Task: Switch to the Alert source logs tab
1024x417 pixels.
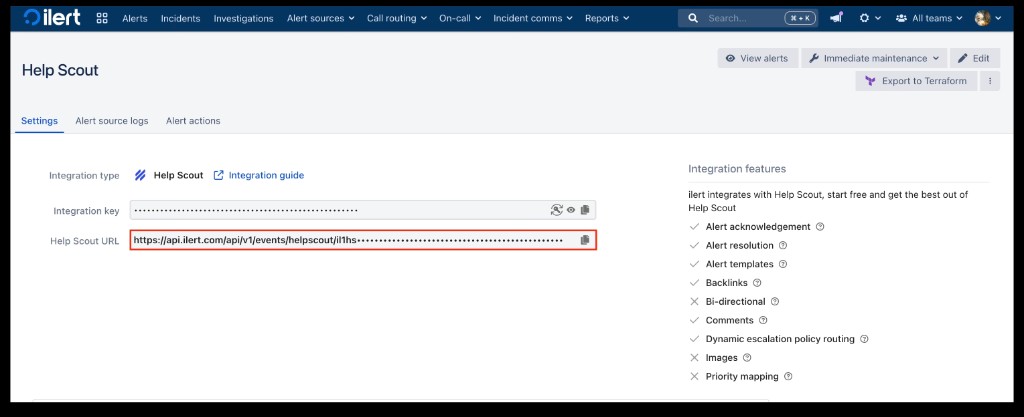Action: (x=112, y=121)
